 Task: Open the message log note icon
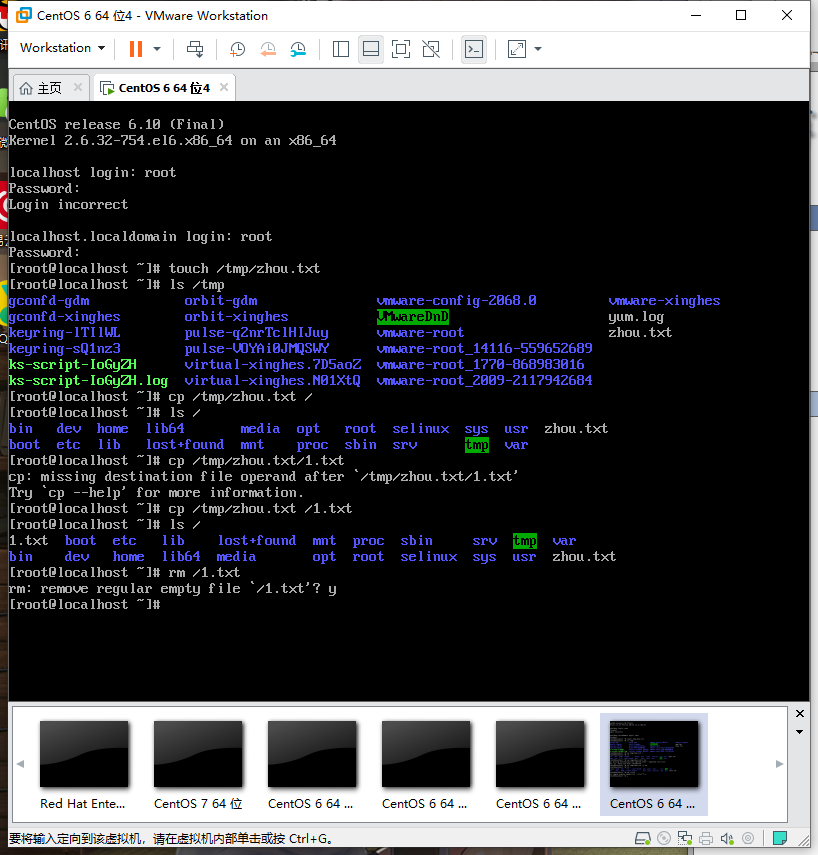click(x=780, y=838)
